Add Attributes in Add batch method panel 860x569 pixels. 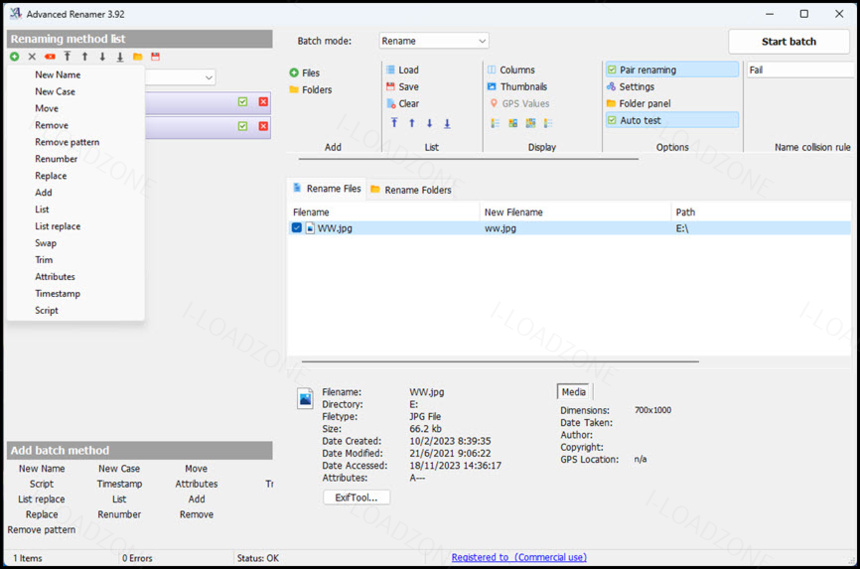tap(196, 484)
